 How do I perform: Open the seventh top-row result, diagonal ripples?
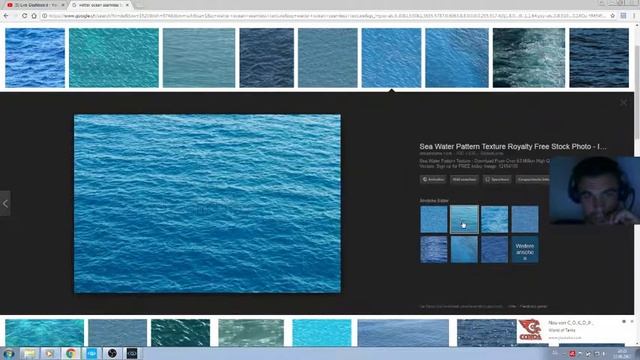click(457, 58)
